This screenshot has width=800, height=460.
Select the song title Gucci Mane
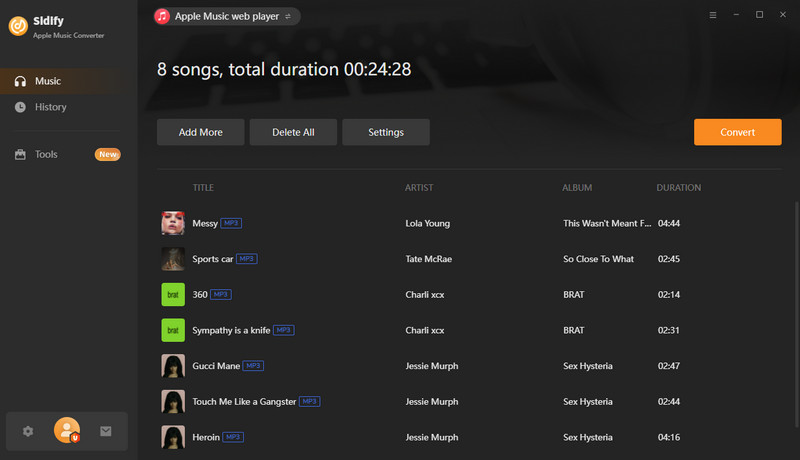(x=216, y=366)
